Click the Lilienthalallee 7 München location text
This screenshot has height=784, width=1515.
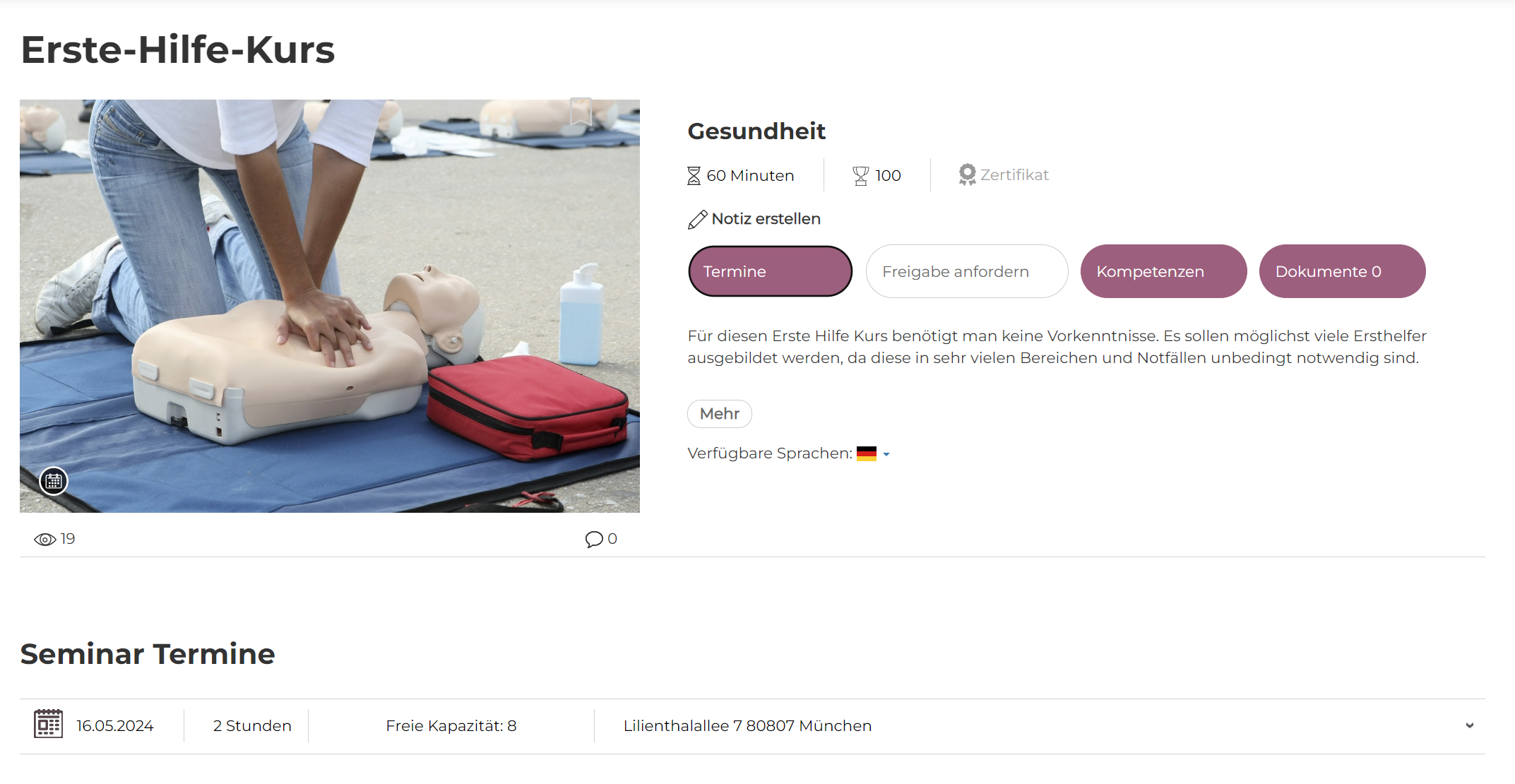pos(747,726)
